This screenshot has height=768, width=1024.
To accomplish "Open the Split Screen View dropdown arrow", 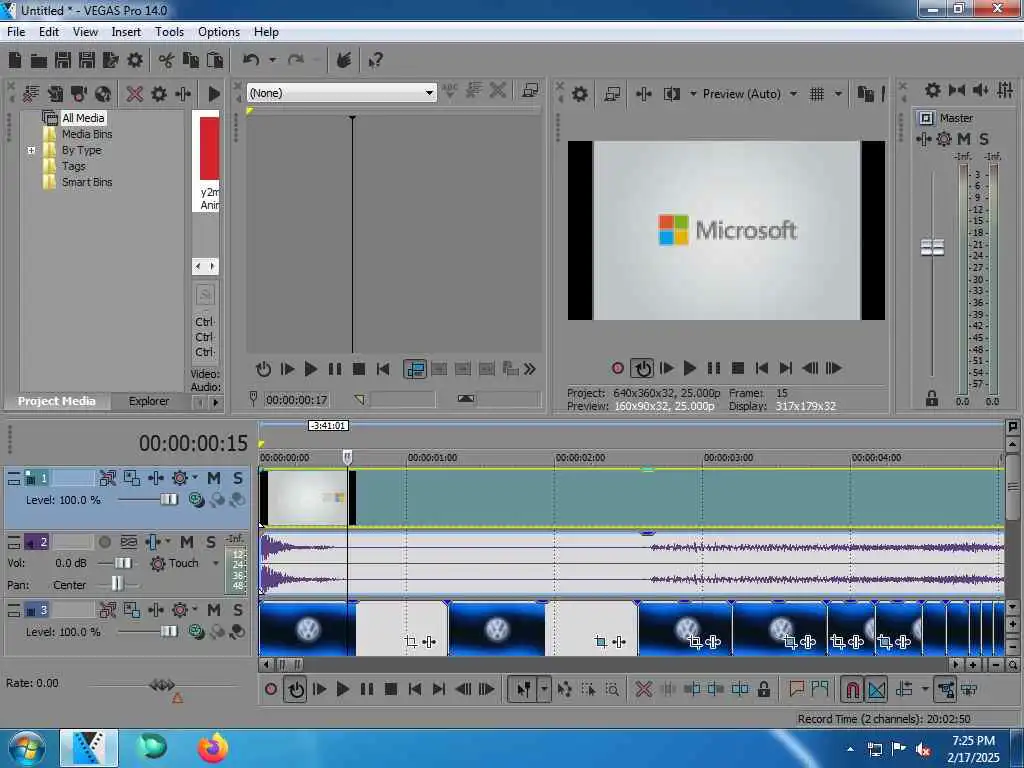I will [x=693, y=94].
